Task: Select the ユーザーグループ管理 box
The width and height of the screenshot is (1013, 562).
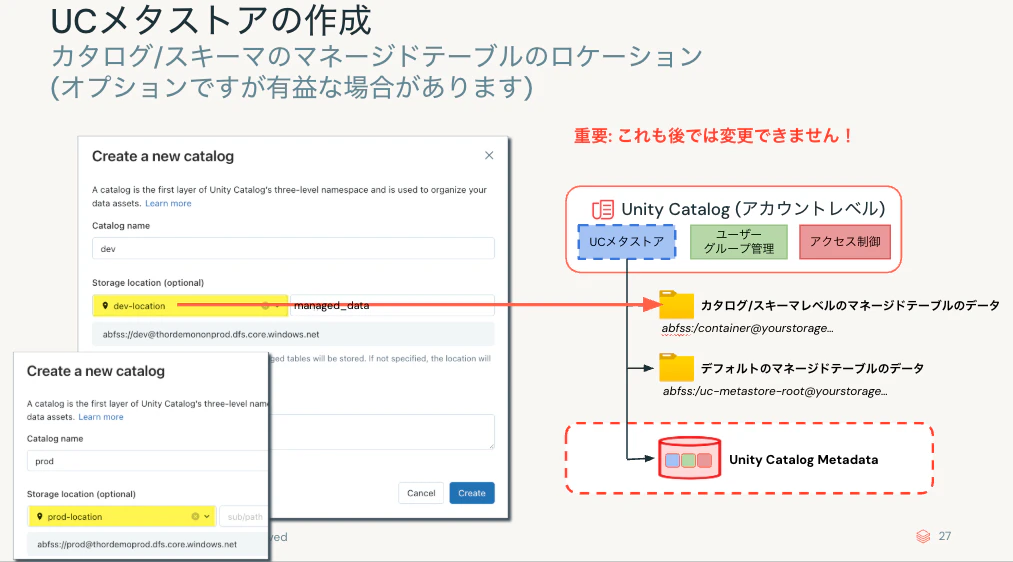Action: click(x=738, y=242)
